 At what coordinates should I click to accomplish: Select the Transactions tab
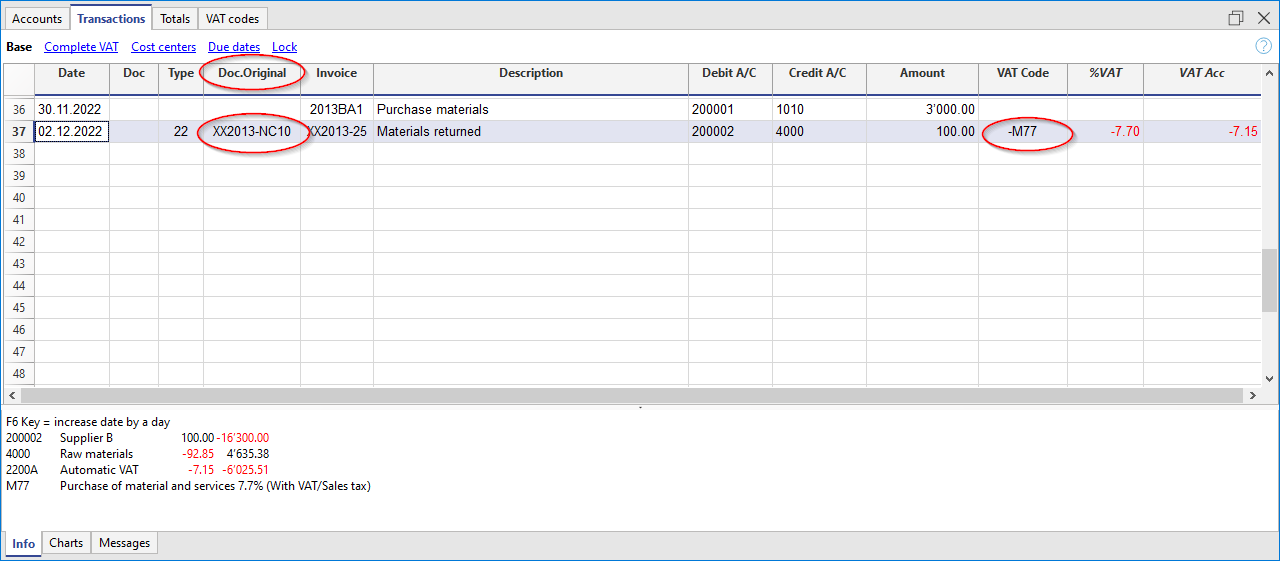111,18
